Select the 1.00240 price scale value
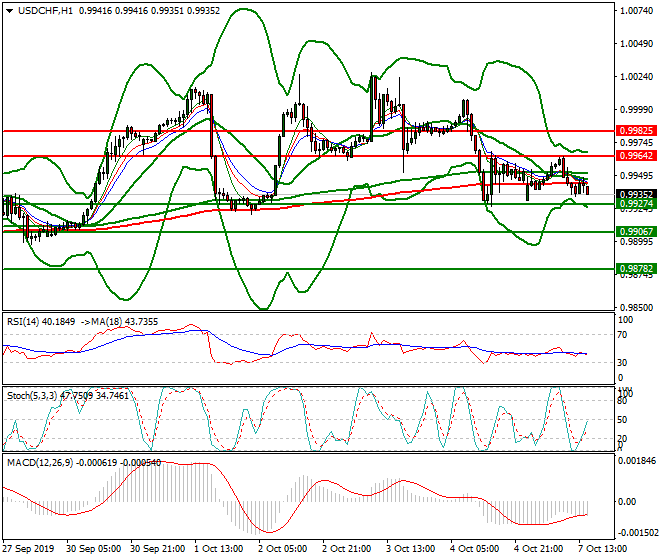660x560 pixels. click(636, 77)
